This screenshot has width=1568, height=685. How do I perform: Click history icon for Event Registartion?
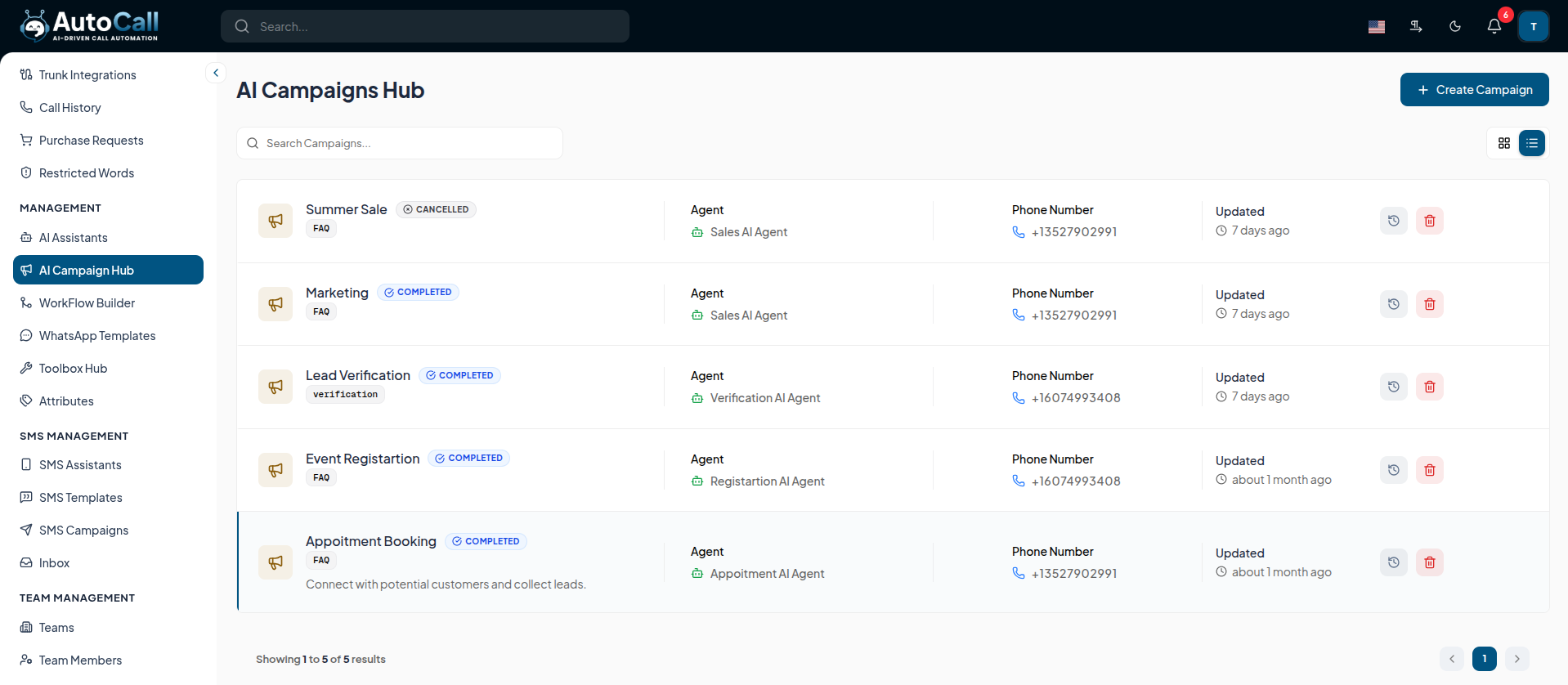[x=1394, y=470]
